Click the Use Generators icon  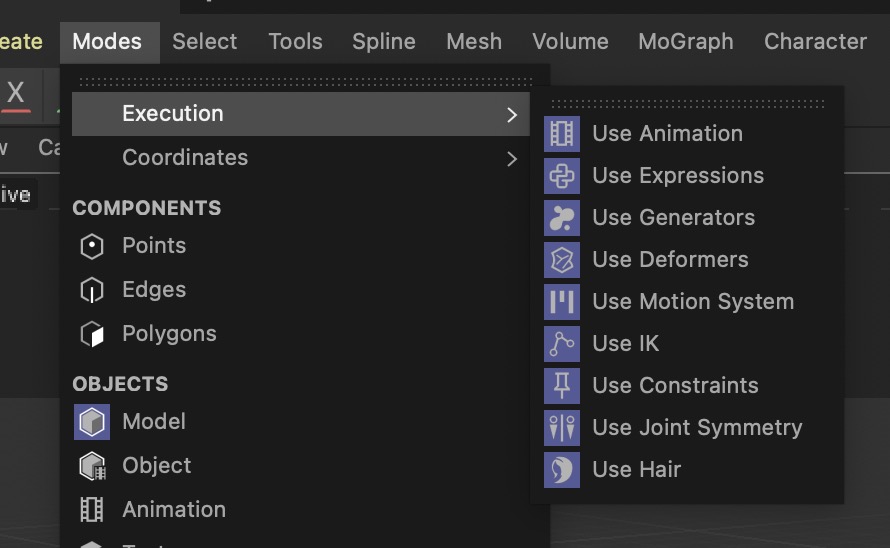click(562, 218)
